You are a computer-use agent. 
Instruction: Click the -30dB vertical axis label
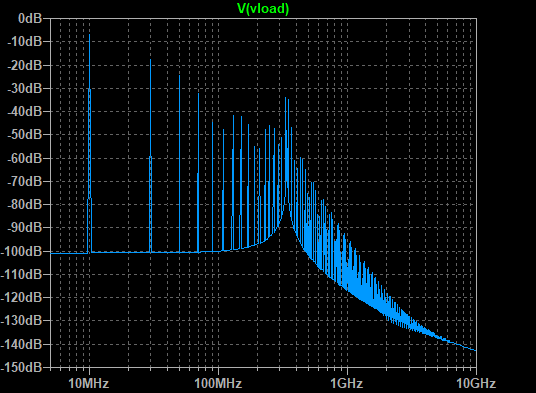[x=25, y=88]
